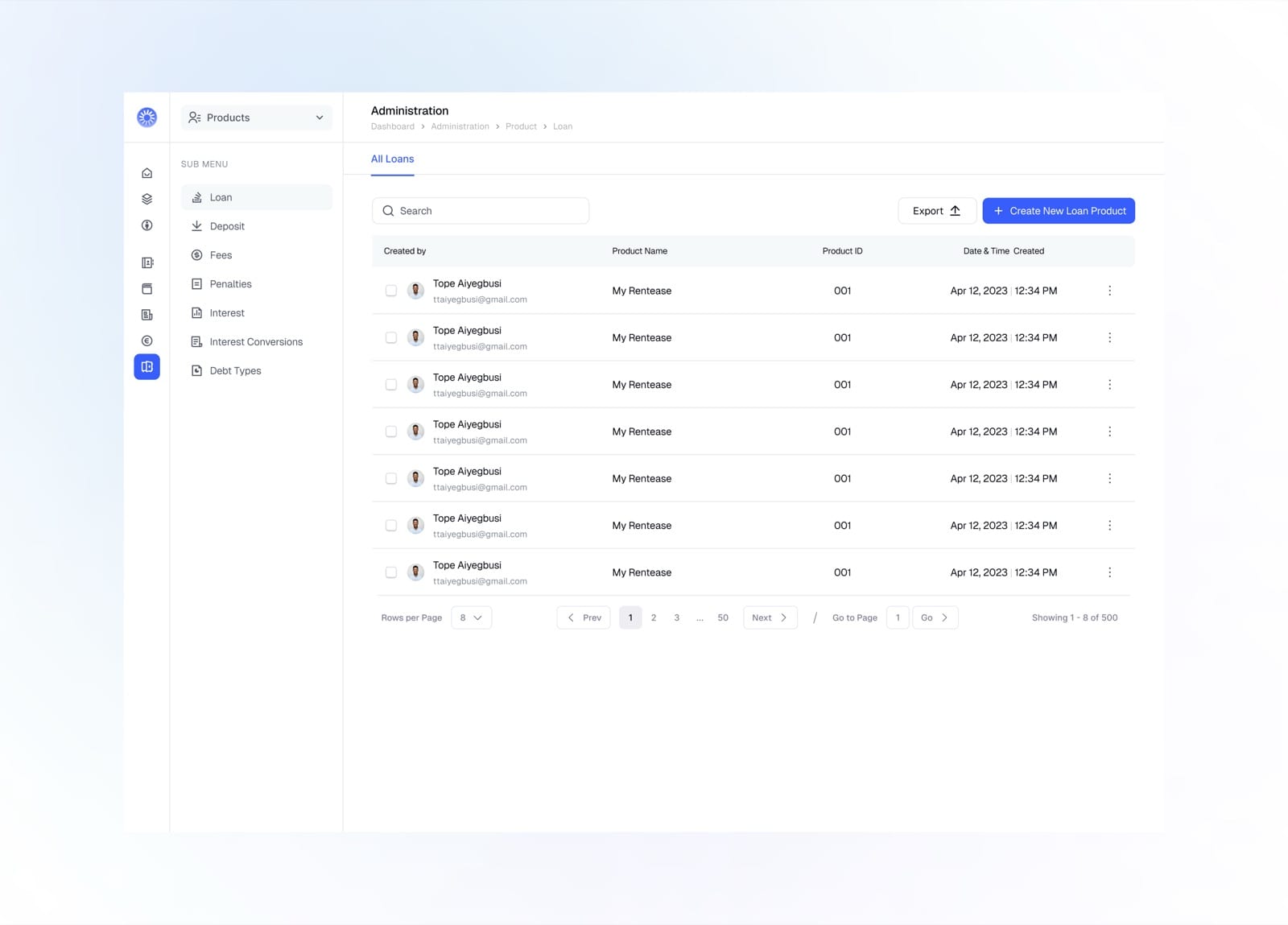Viewport: 1288px width, 925px height.
Task: Open the Rows per Page dropdown
Action: click(471, 617)
